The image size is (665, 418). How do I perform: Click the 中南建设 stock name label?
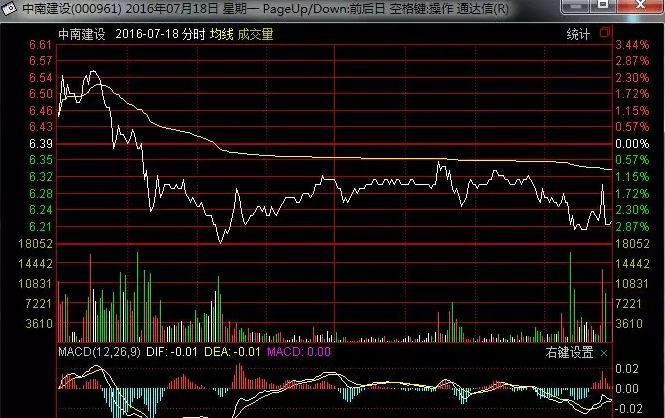(x=81, y=34)
